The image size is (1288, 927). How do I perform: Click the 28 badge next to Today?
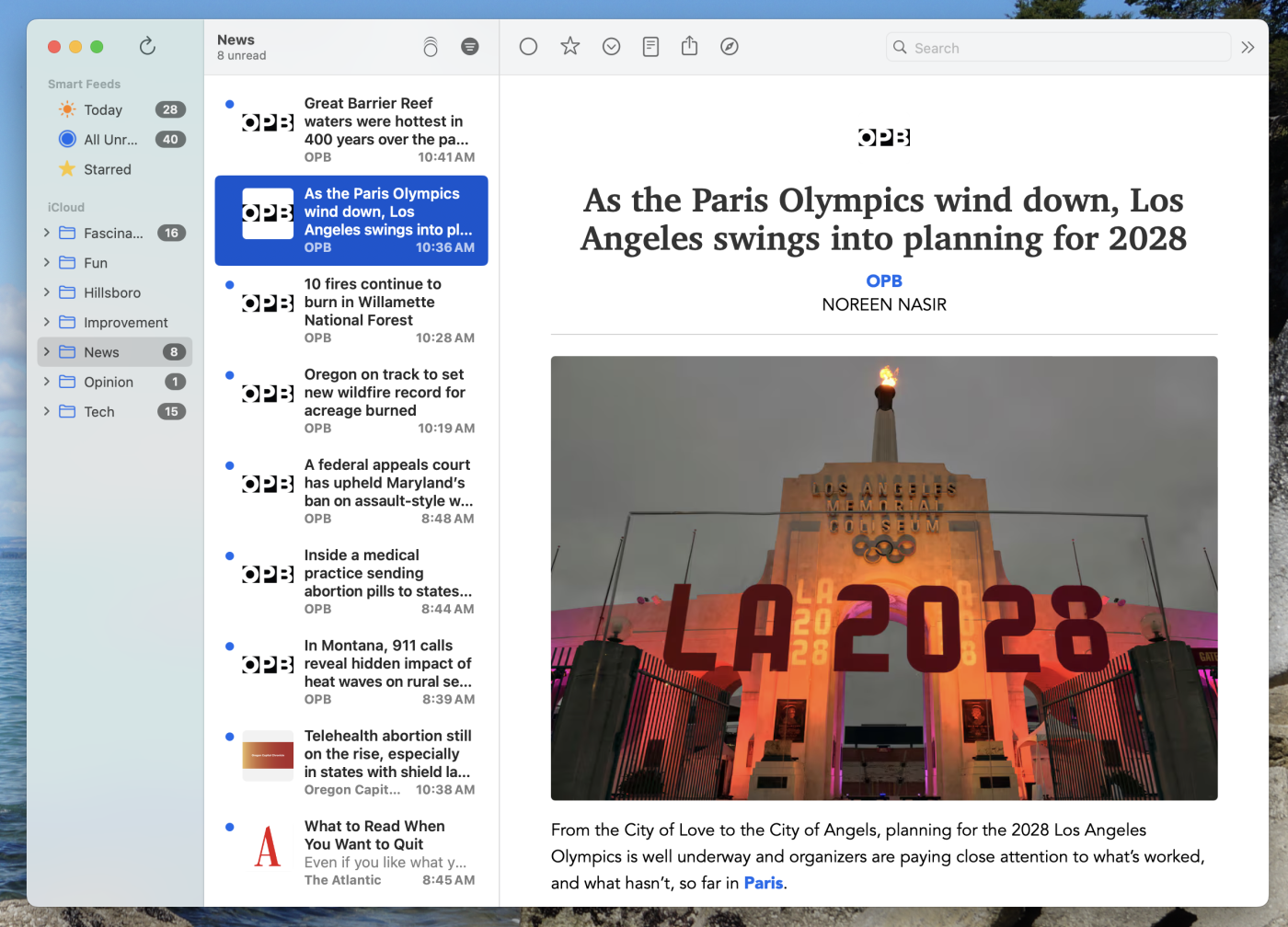(170, 109)
